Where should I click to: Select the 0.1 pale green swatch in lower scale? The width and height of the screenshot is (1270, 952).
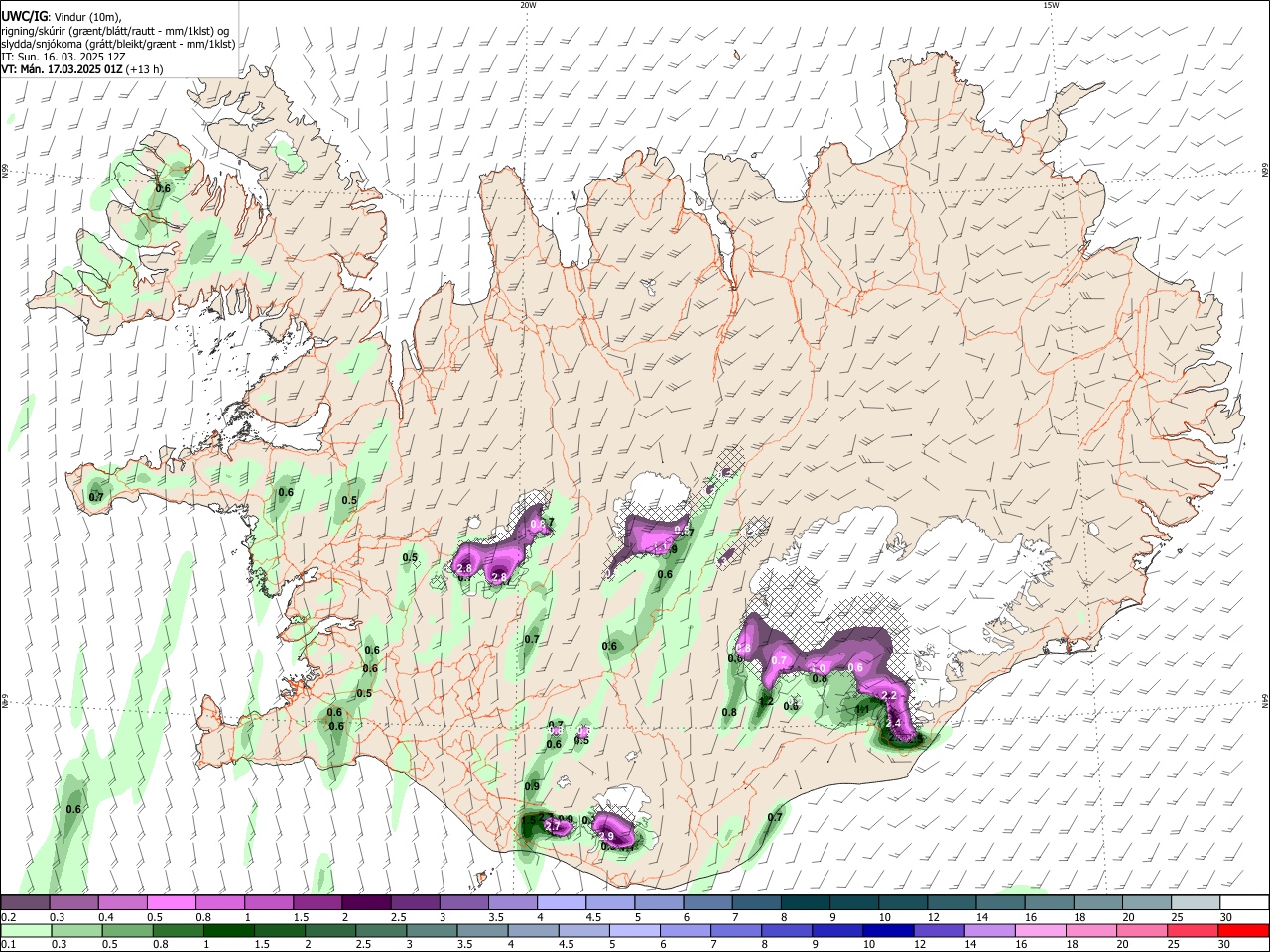(26, 930)
